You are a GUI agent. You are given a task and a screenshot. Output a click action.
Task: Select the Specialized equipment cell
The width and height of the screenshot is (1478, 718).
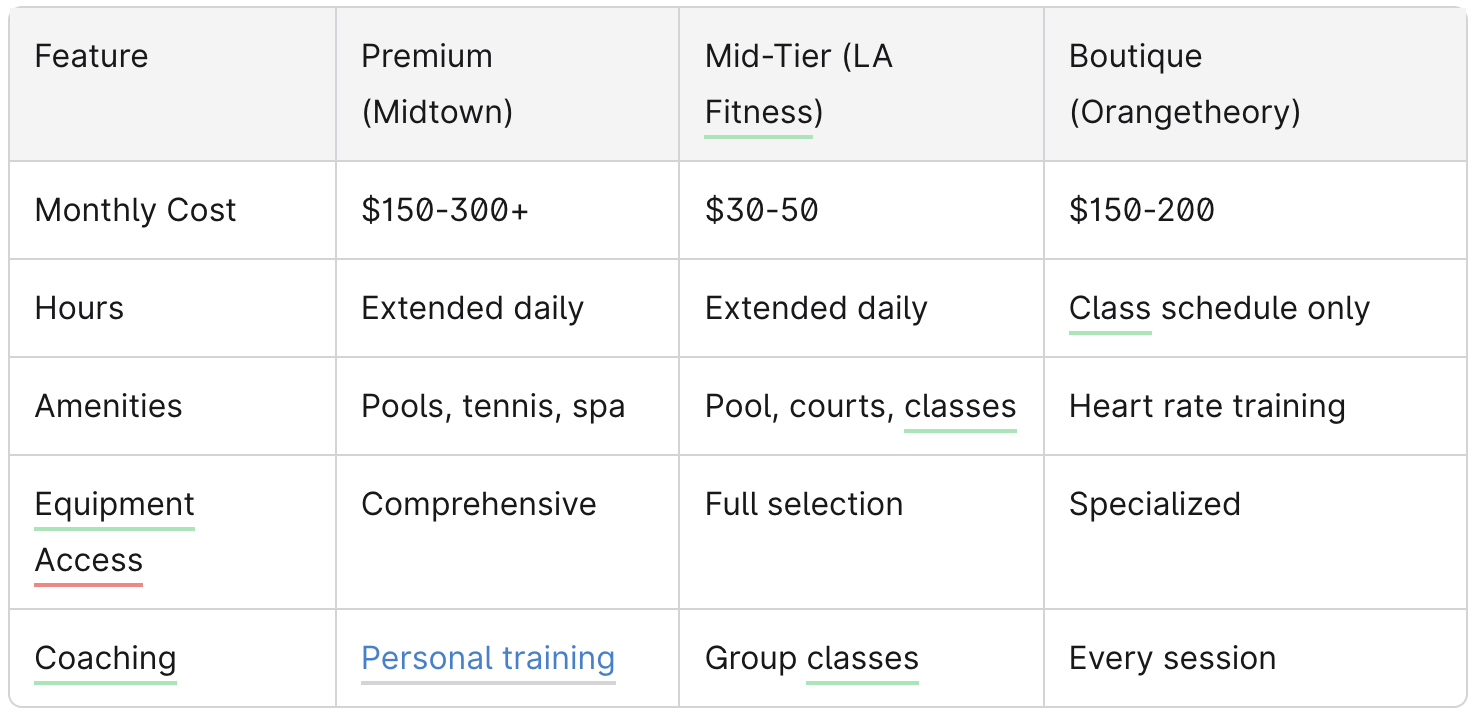1255,532
